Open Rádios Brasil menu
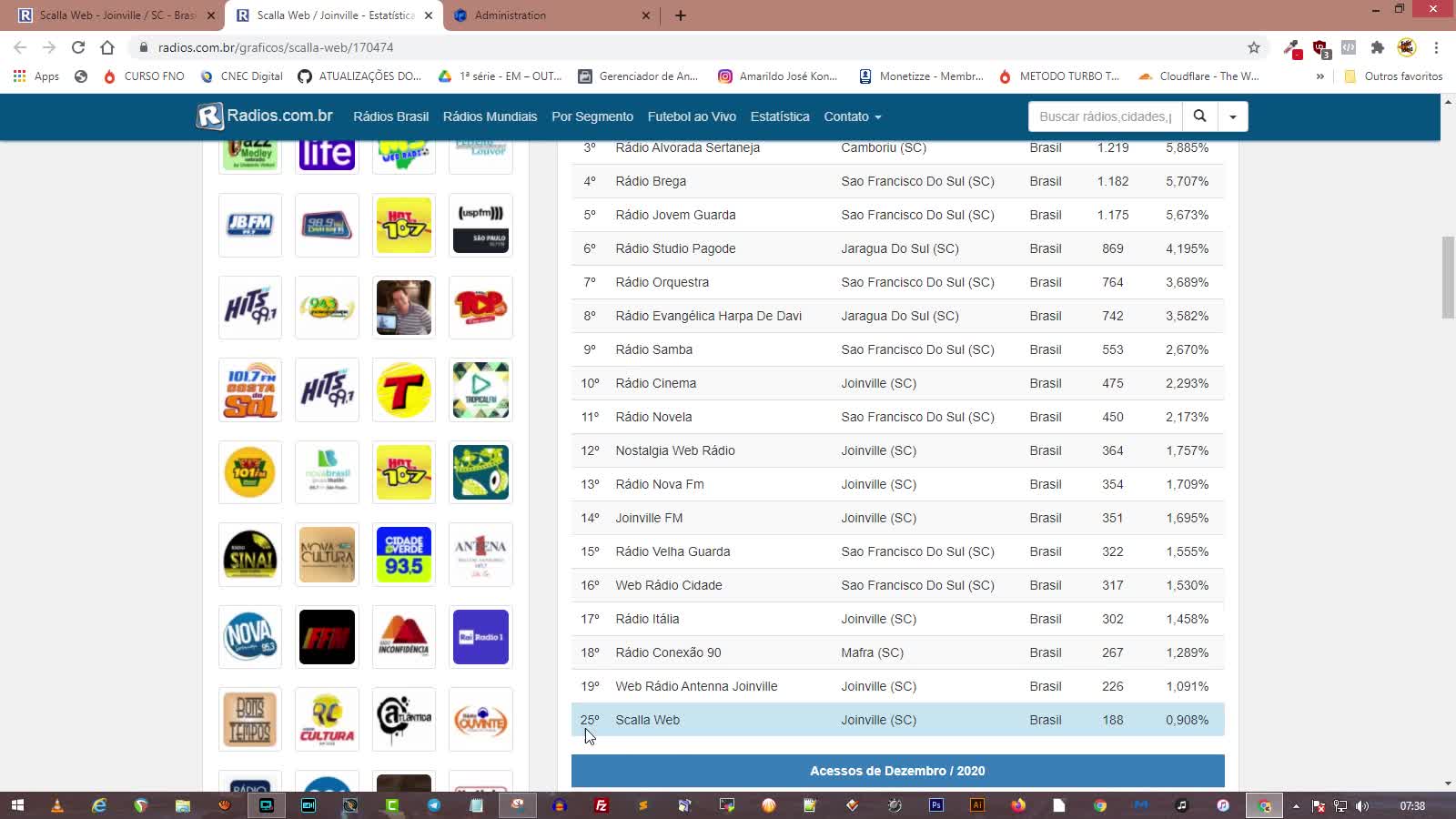Viewport: 1456px width, 819px height. point(390,116)
